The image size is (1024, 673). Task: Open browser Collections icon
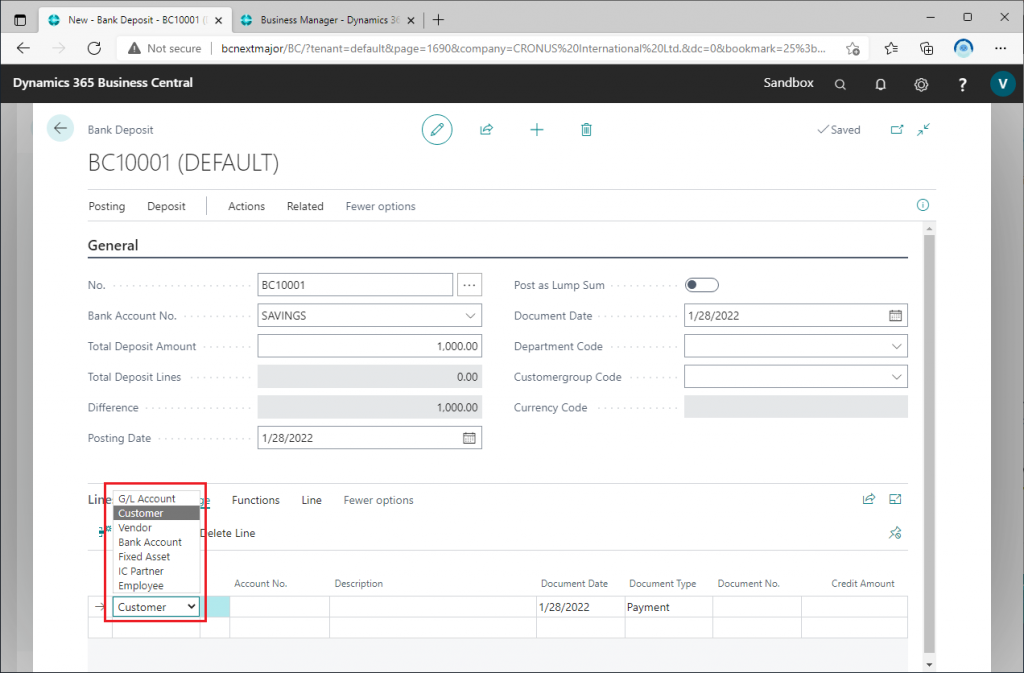(927, 48)
